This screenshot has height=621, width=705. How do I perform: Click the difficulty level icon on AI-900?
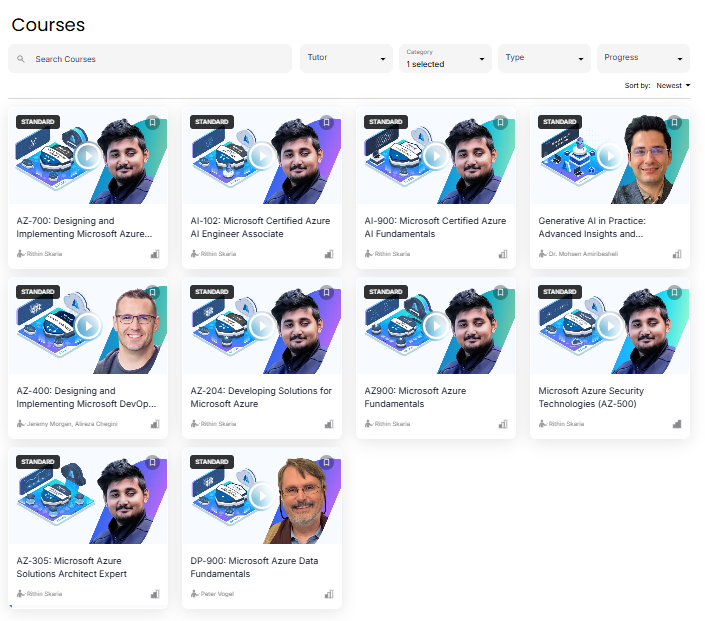coord(503,254)
